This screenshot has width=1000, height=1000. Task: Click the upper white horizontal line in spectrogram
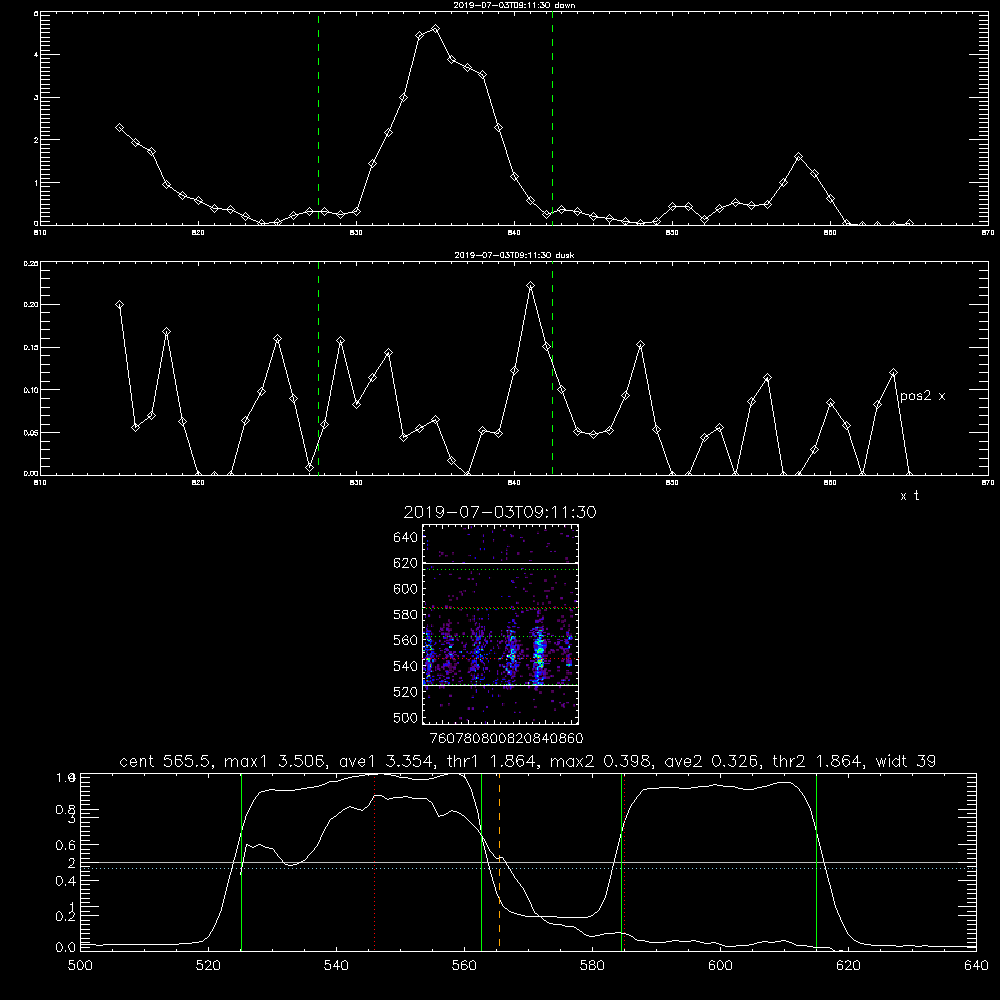click(500, 563)
